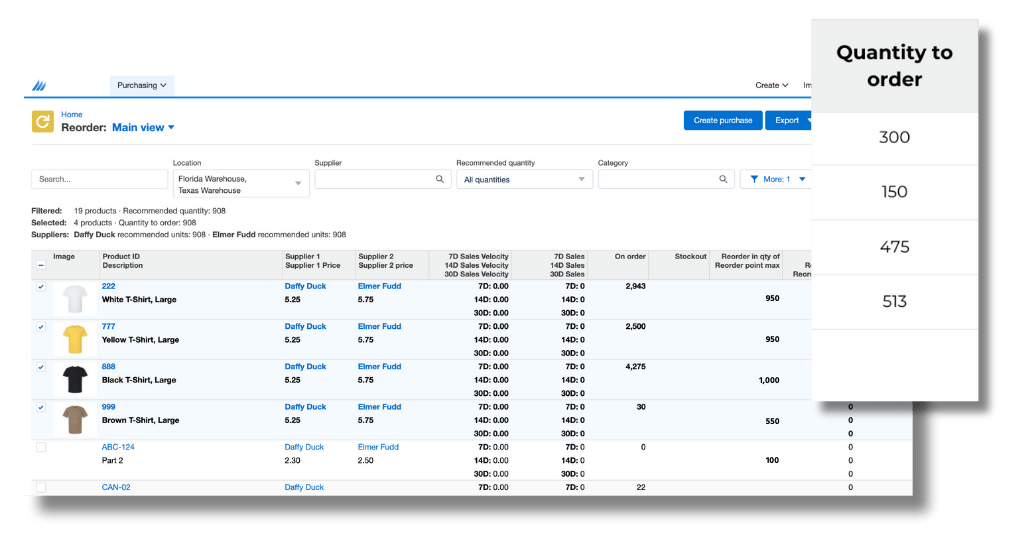Click the White T-Shirt product thumbnail
Image resolution: width=1024 pixels, height=534 pixels.
coord(73,299)
